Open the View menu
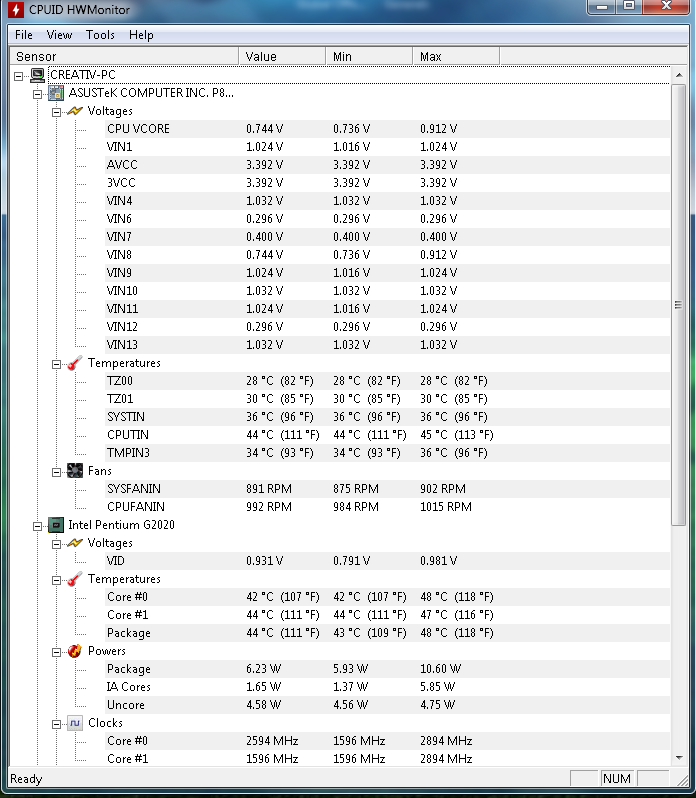This screenshot has height=798, width=696. coord(59,35)
